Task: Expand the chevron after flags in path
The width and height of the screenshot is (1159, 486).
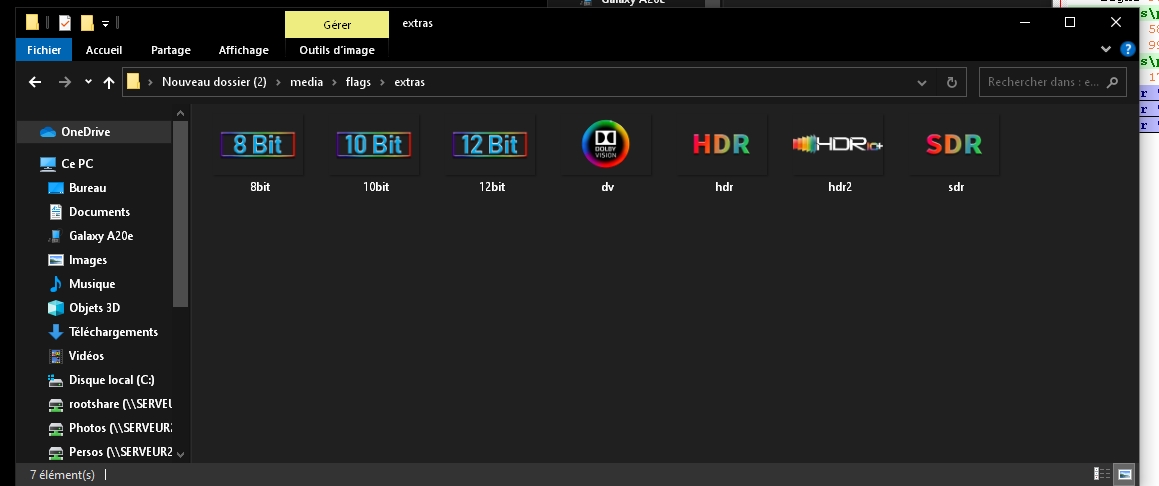Action: 383,82
